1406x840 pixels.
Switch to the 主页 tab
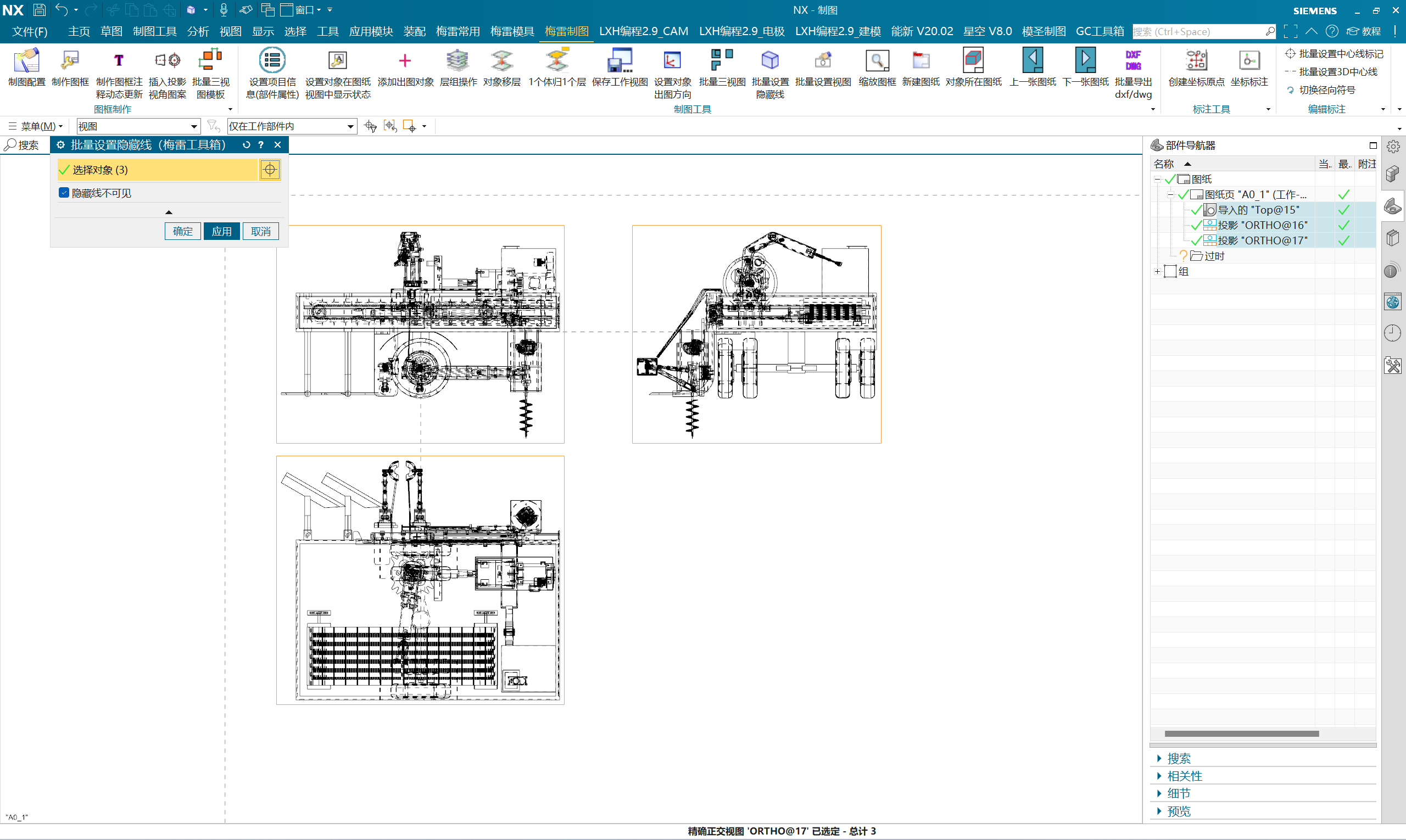pyautogui.click(x=79, y=31)
